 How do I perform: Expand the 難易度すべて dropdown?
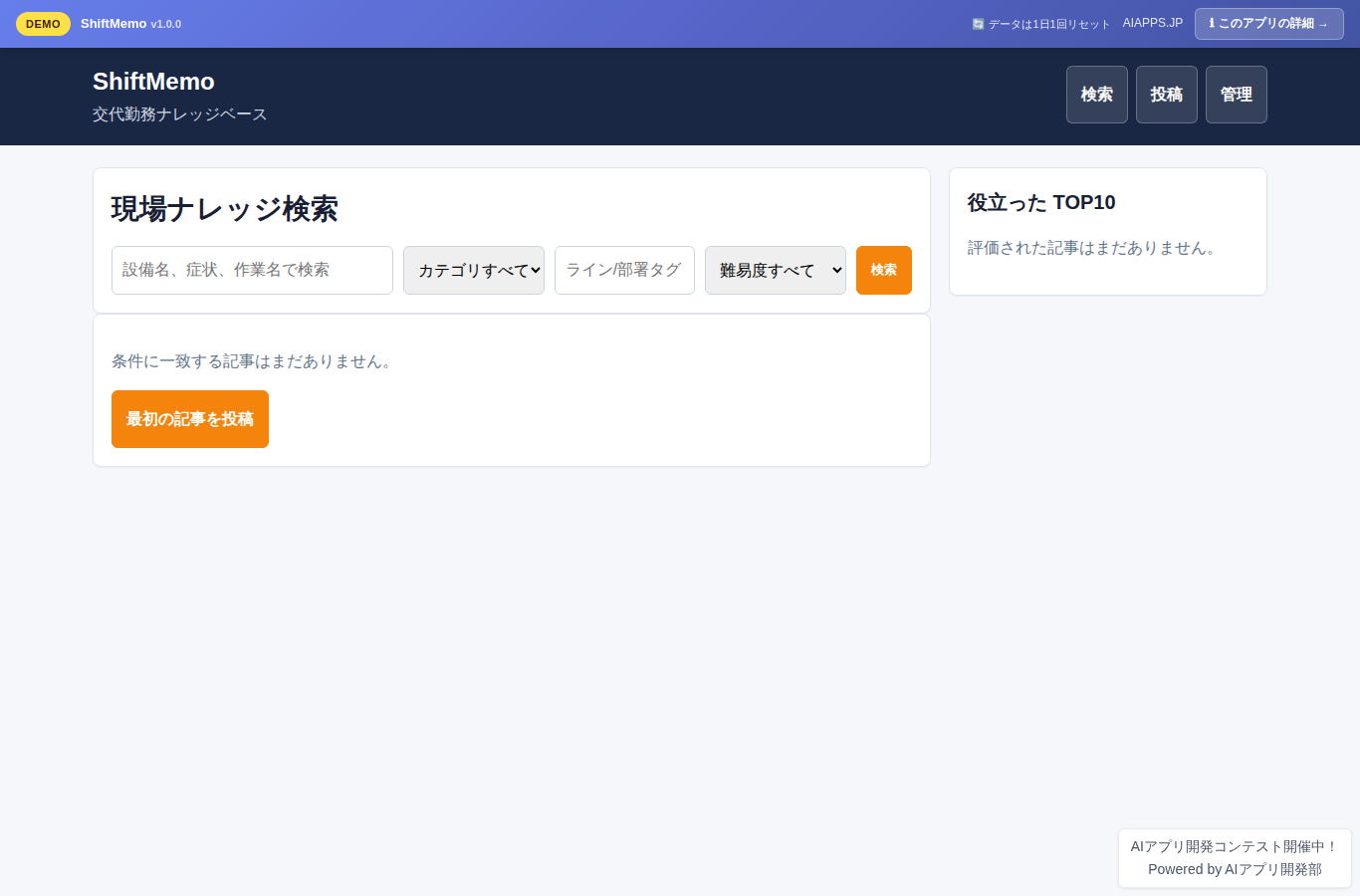[x=775, y=270]
